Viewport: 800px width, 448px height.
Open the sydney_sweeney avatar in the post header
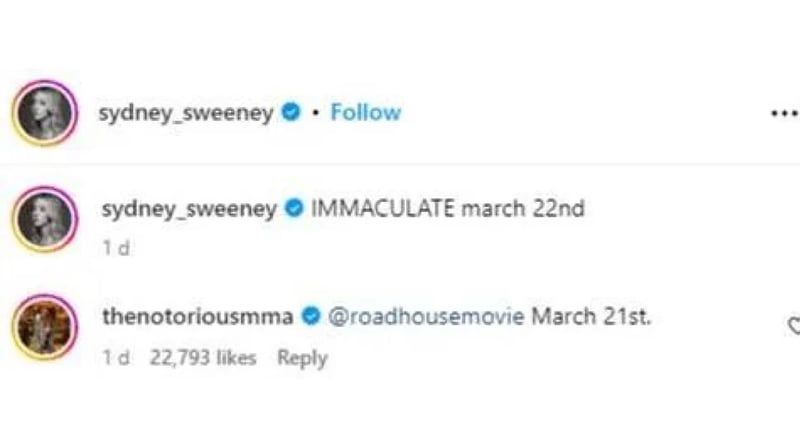44,113
